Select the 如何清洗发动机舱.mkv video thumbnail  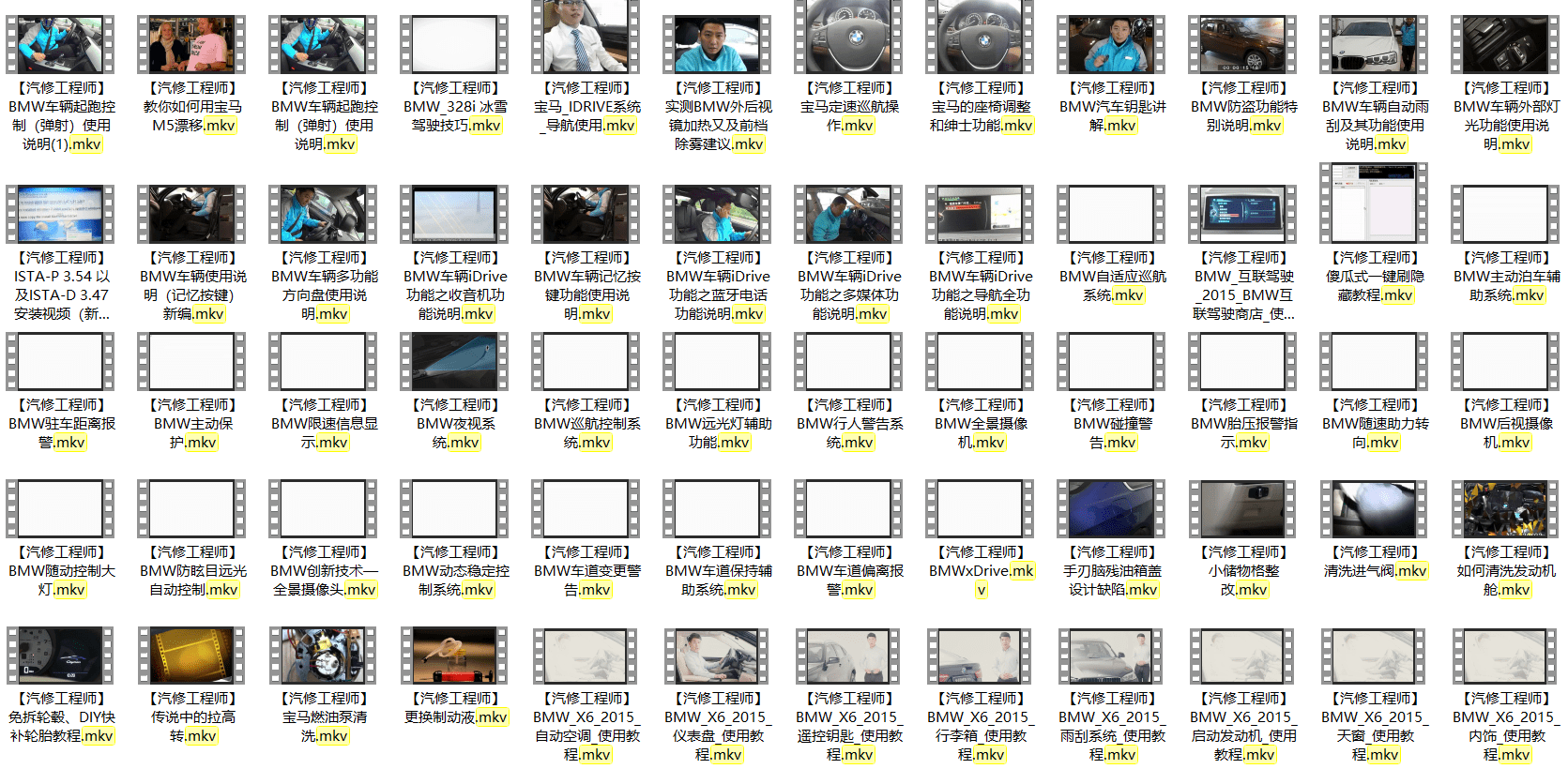coord(1505,508)
